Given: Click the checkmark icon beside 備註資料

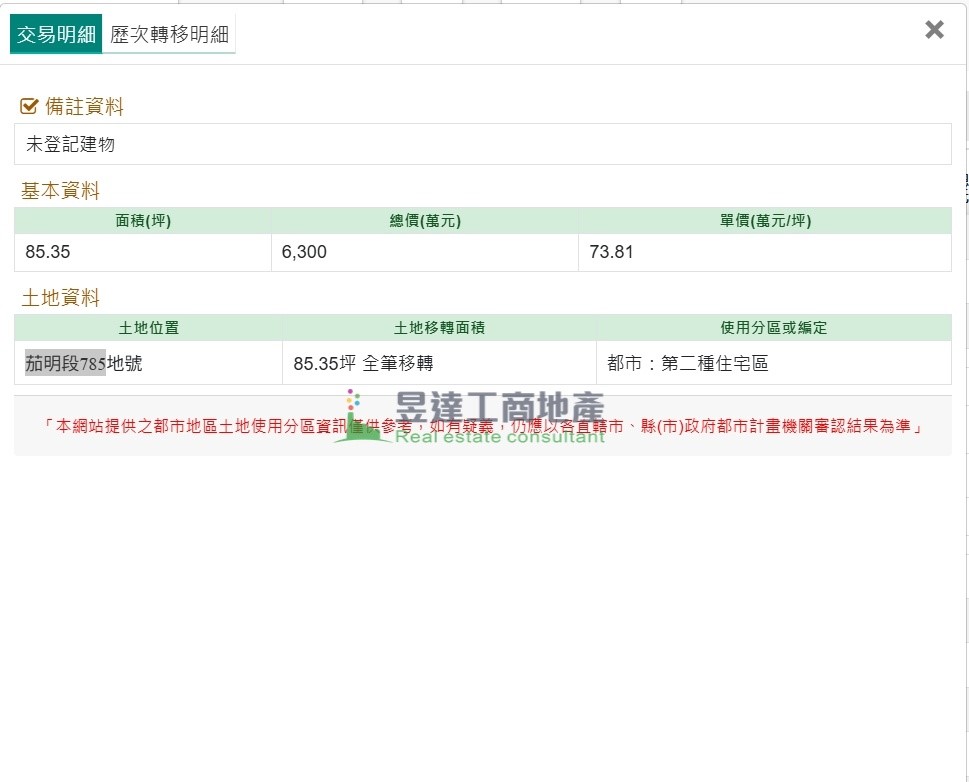Looking at the screenshot, I should click(x=29, y=106).
